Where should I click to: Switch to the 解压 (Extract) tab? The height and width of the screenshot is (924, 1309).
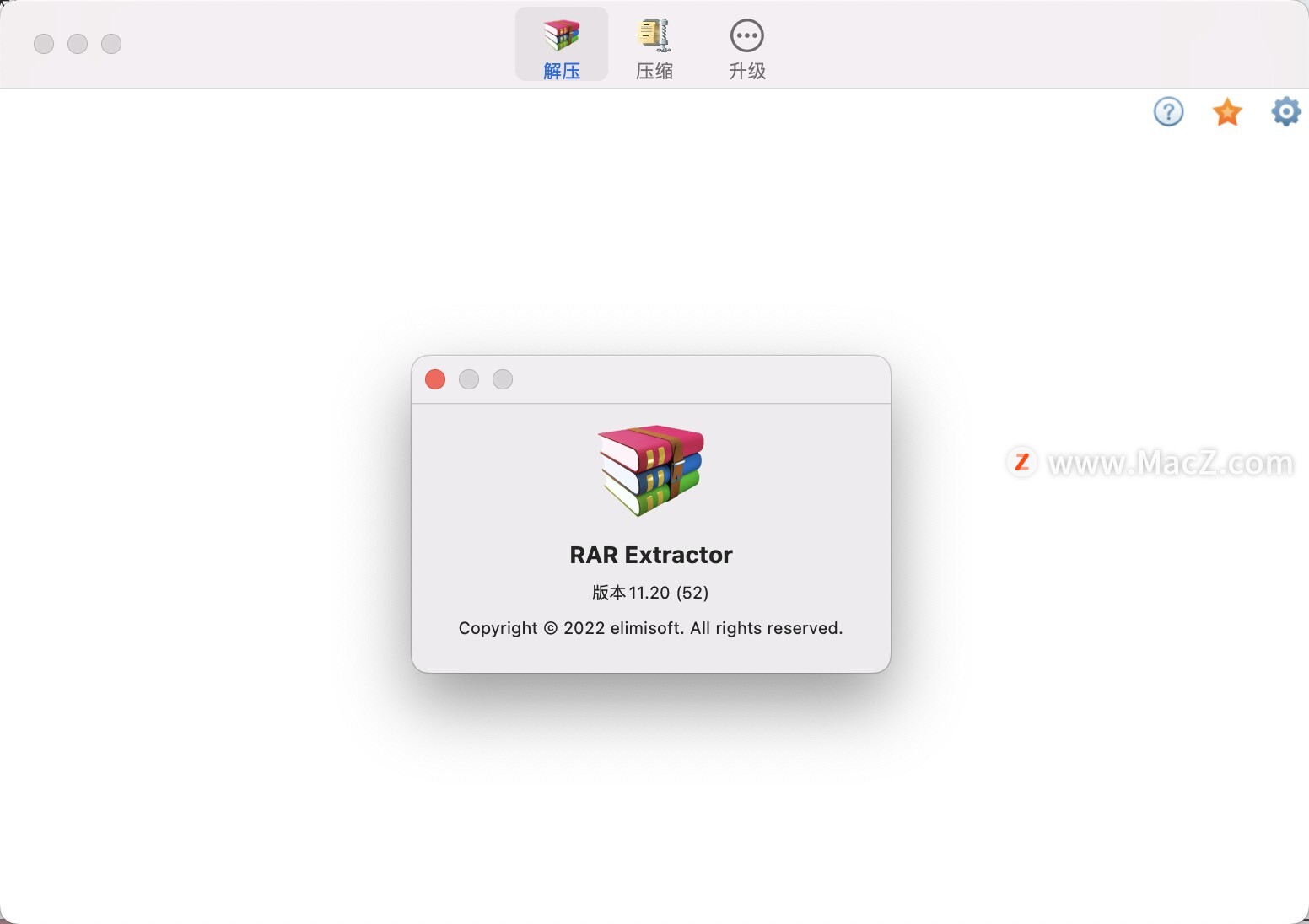[x=562, y=45]
